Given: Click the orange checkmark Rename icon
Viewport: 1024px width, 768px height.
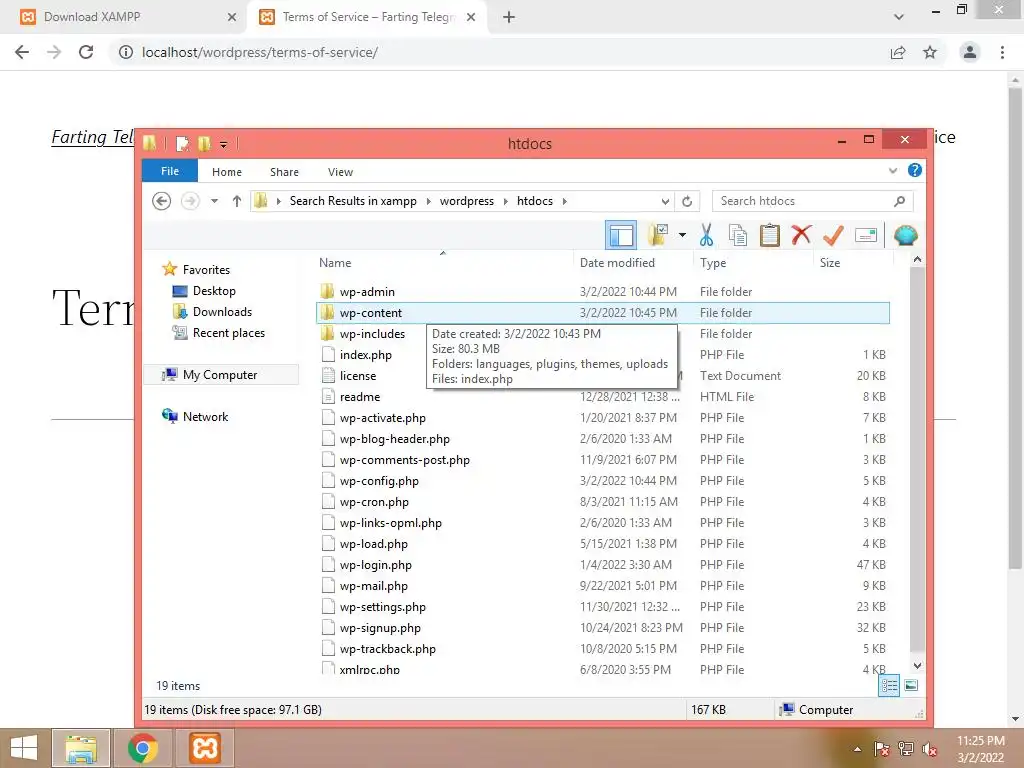Looking at the screenshot, I should pyautogui.click(x=833, y=235).
